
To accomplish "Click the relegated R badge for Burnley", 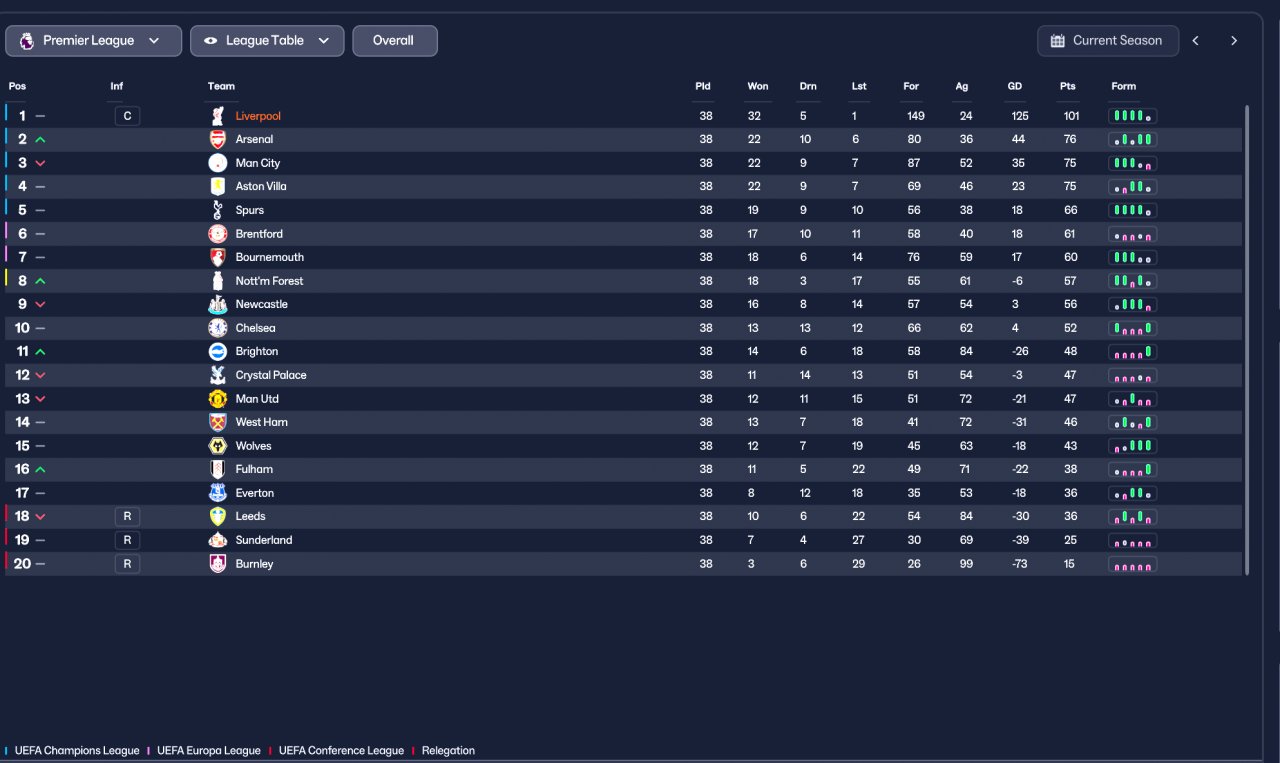I will [x=127, y=564].
